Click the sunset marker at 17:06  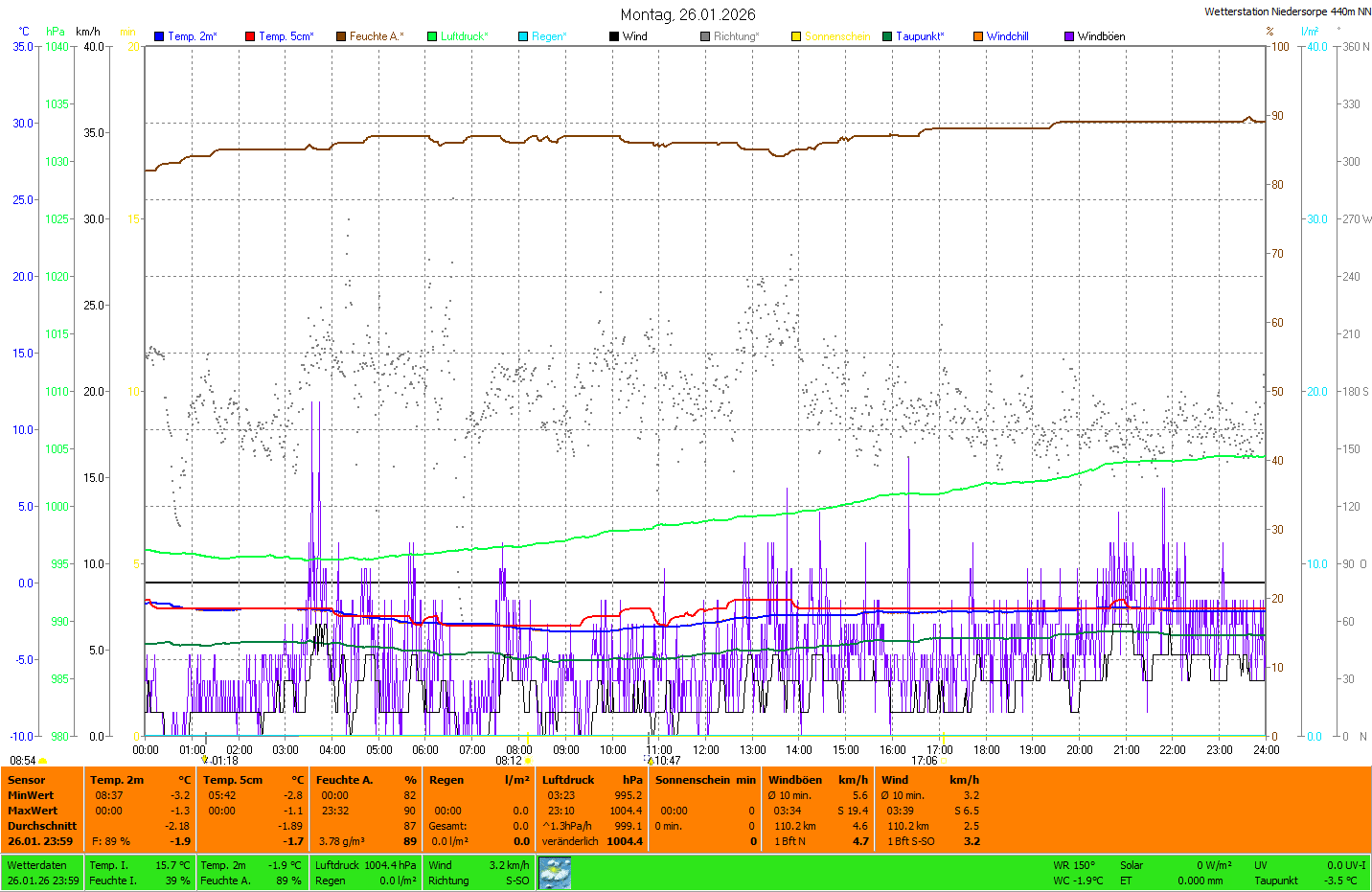[944, 761]
